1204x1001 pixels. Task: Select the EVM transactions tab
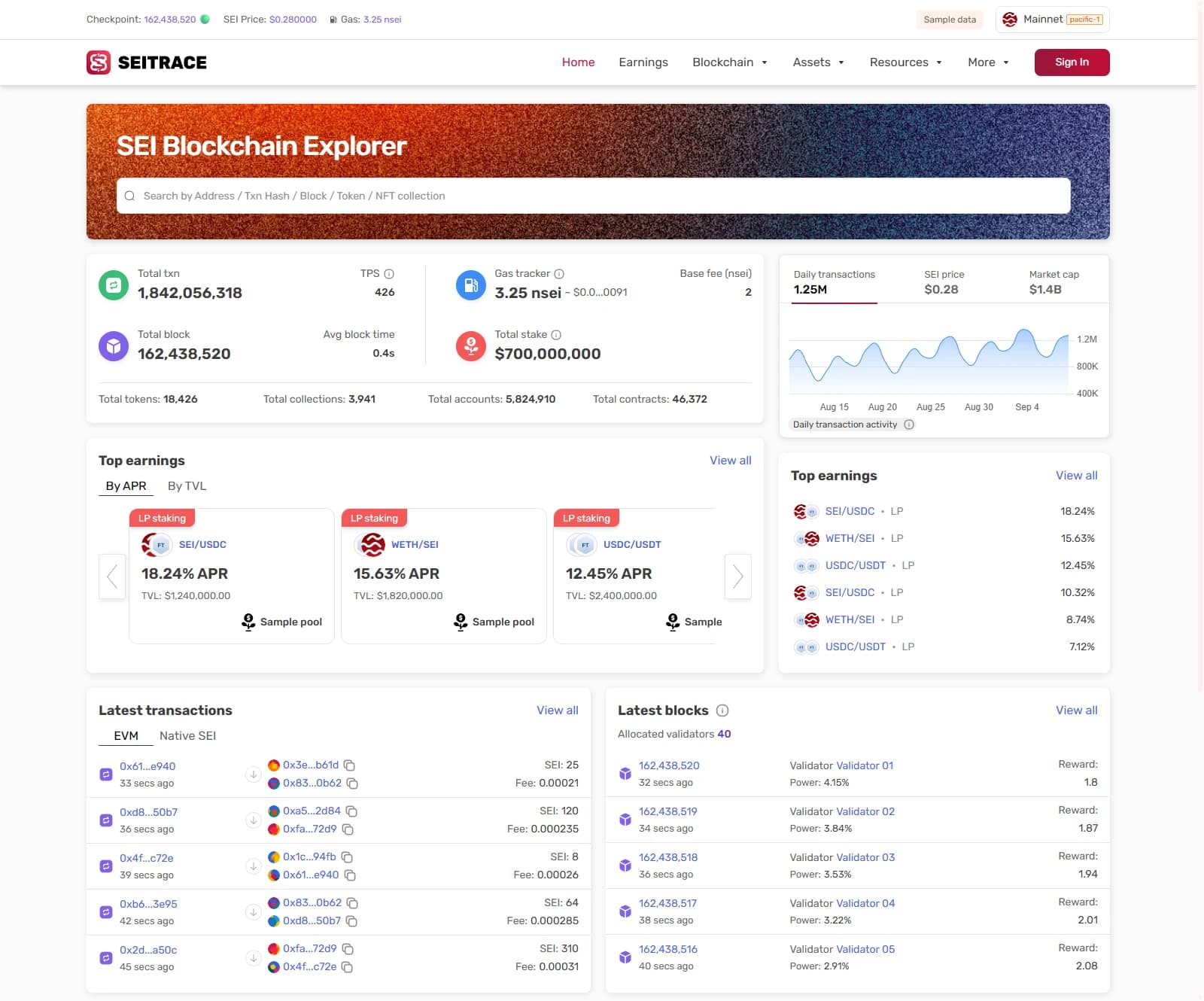pyautogui.click(x=126, y=736)
